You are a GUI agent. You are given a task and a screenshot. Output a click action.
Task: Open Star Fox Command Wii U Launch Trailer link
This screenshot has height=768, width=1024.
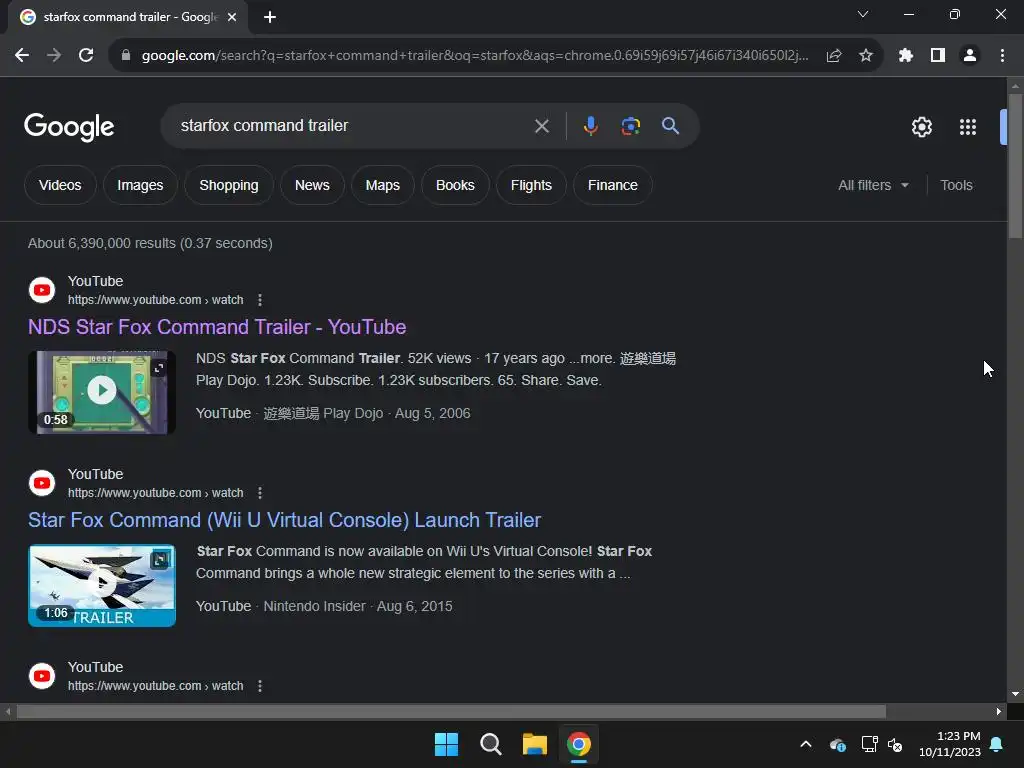pyautogui.click(x=285, y=520)
